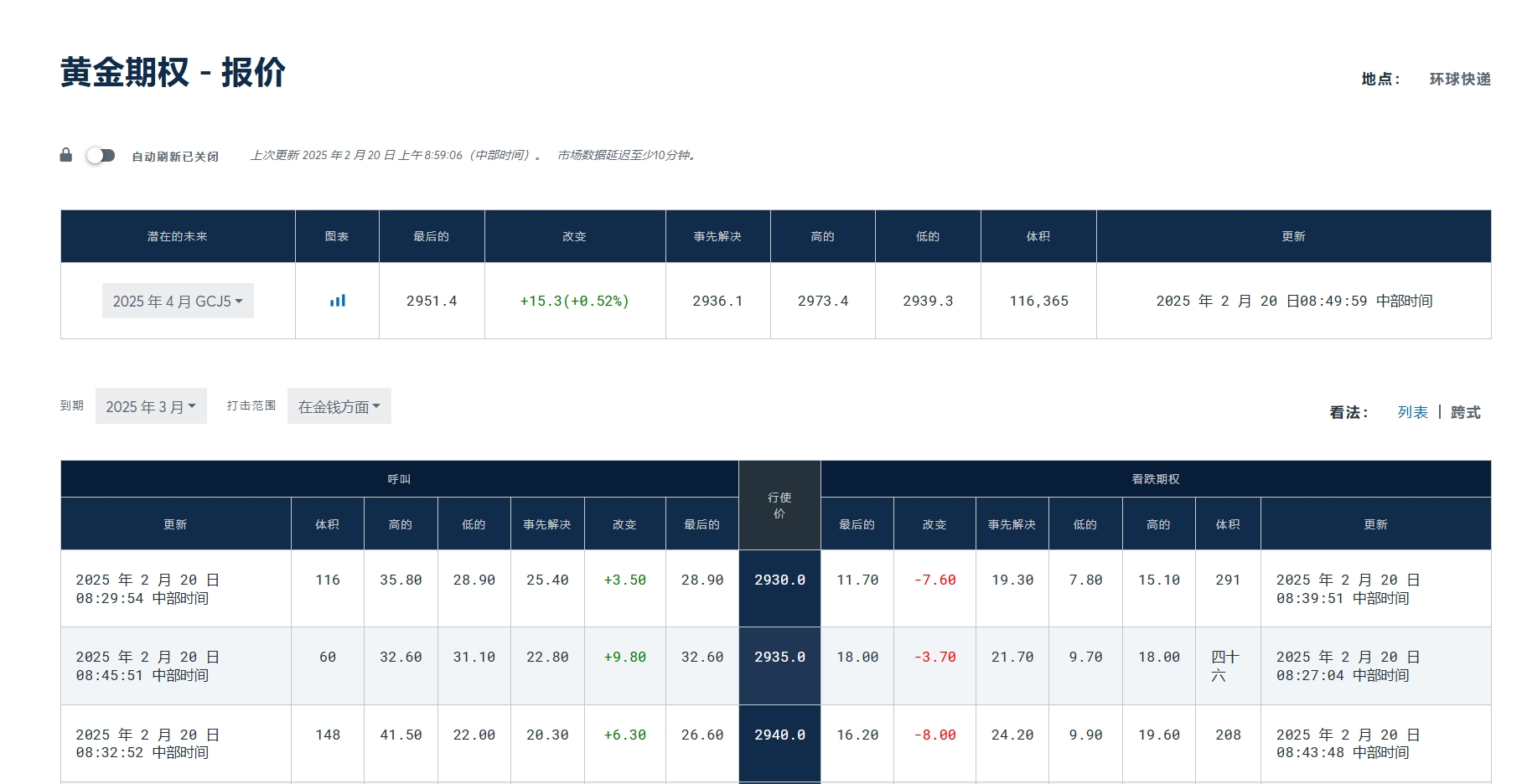Image resolution: width=1522 pixels, height=784 pixels.
Task: Open the chart icon for GCJ5
Action: point(338,301)
